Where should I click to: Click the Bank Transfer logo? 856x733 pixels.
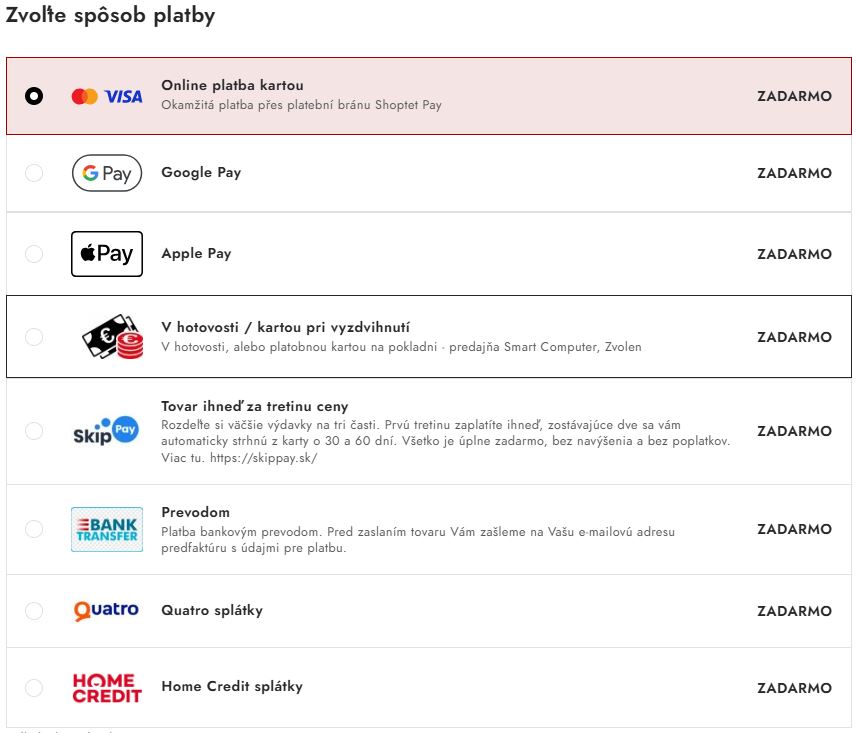pos(107,529)
